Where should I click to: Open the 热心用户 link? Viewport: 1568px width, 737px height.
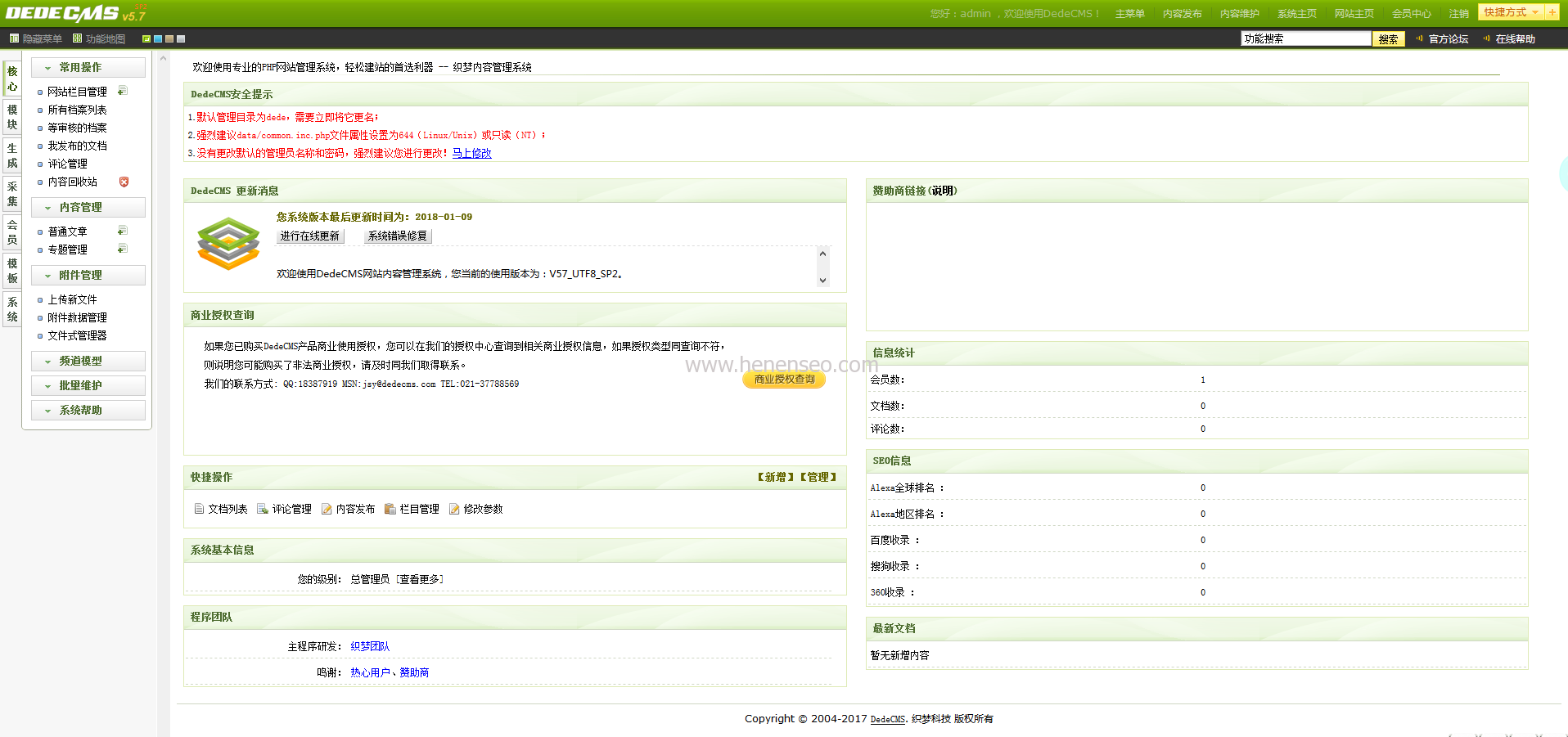click(370, 672)
